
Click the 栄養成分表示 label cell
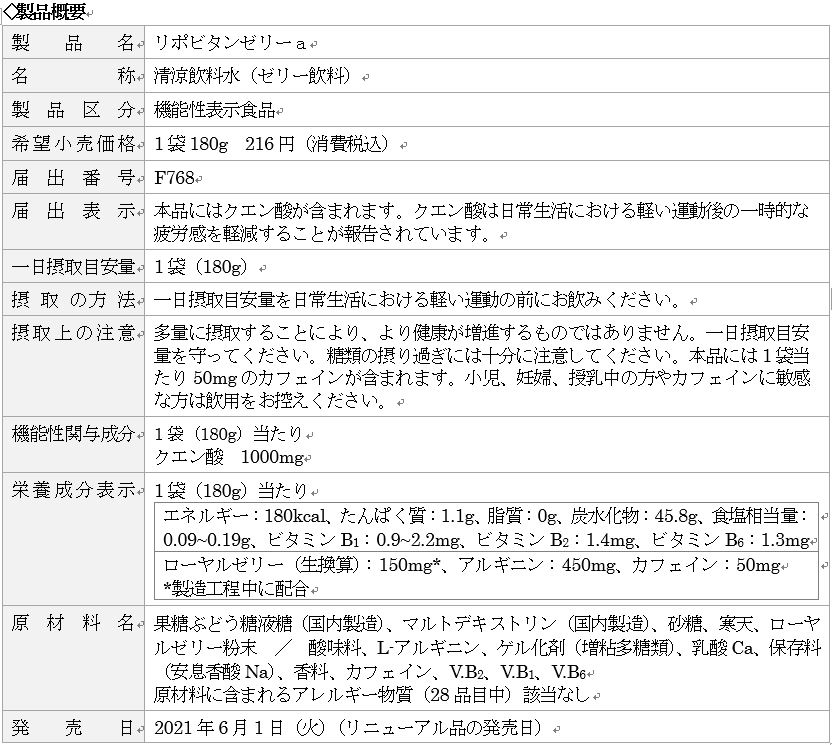(72, 491)
